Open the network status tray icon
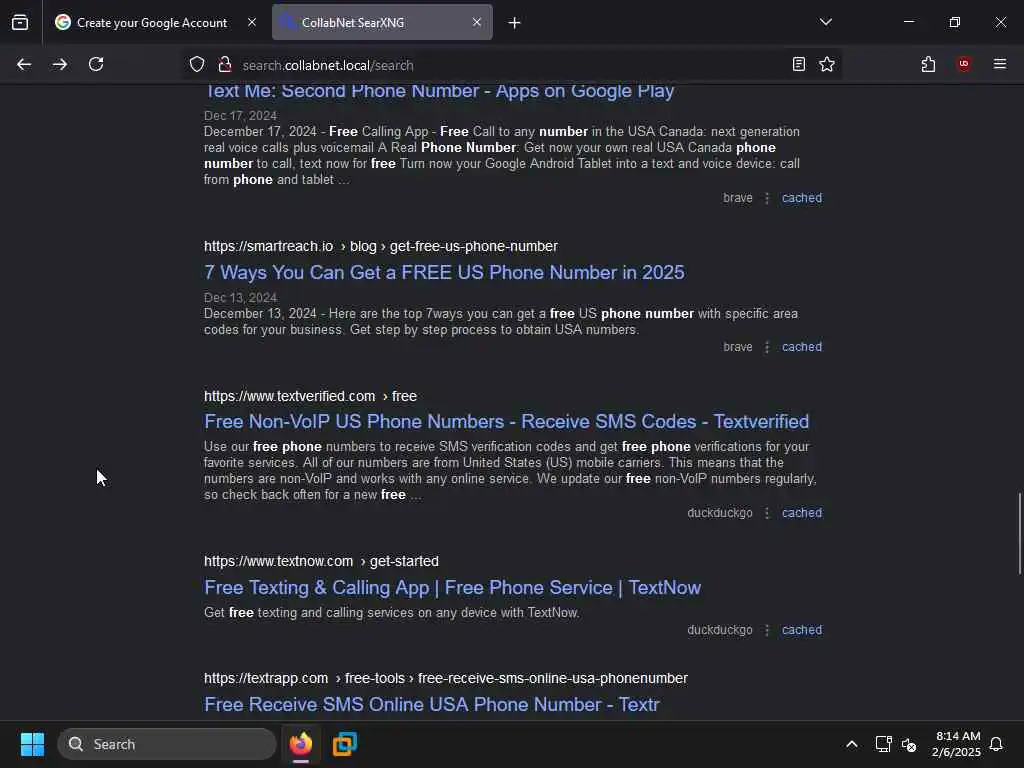 click(x=884, y=744)
